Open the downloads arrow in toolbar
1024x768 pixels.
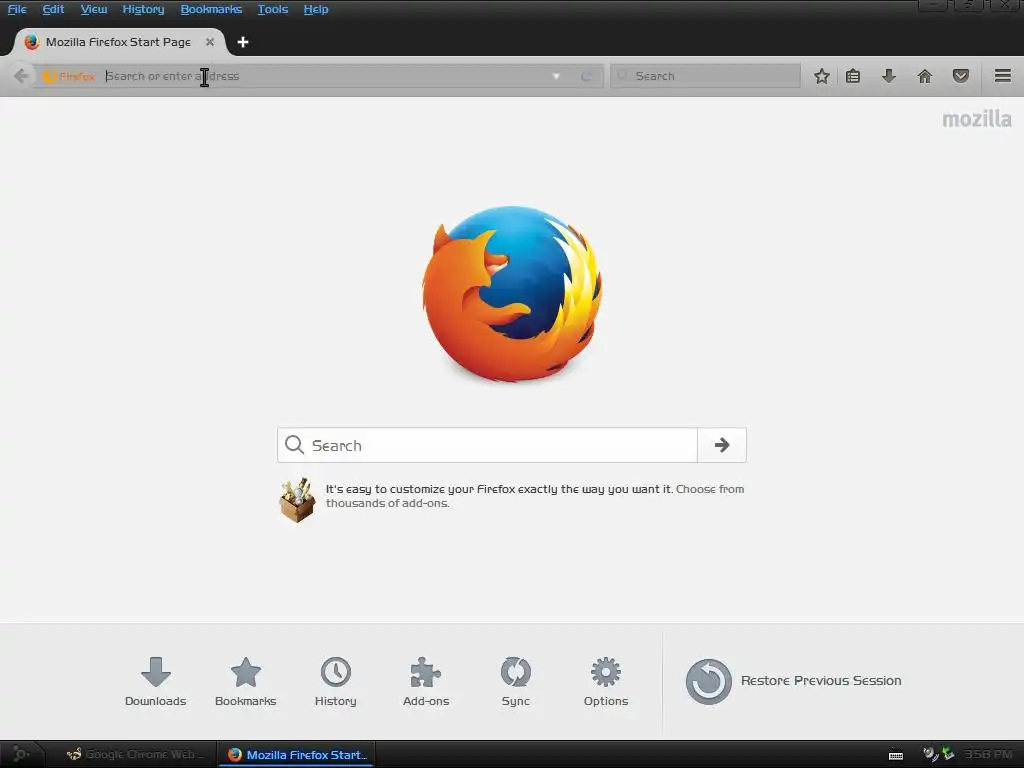coord(889,76)
